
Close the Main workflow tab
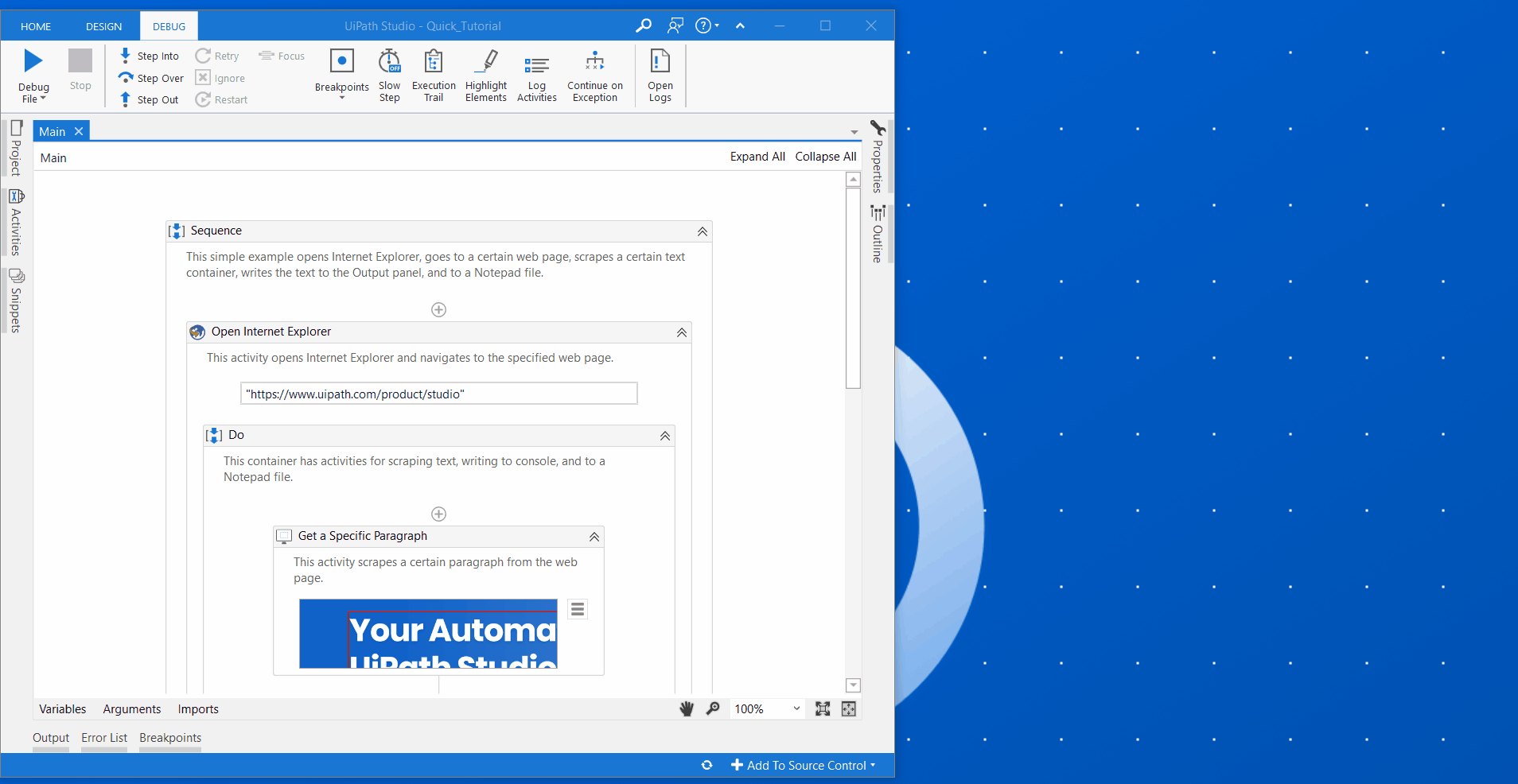(x=79, y=131)
